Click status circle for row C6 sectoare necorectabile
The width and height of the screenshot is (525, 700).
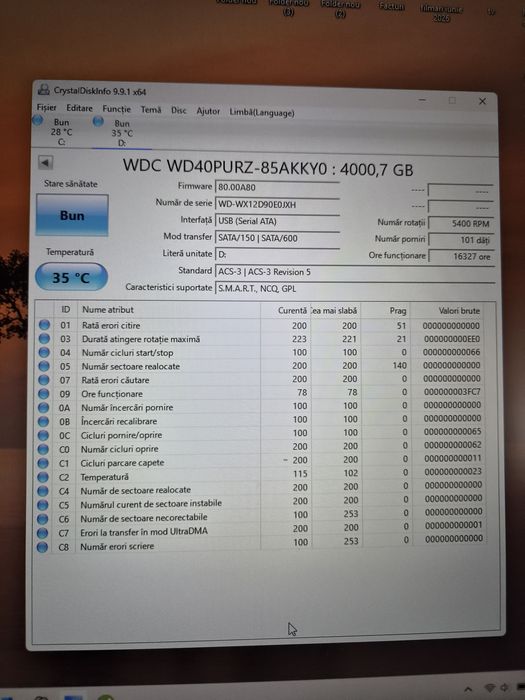(x=42, y=519)
